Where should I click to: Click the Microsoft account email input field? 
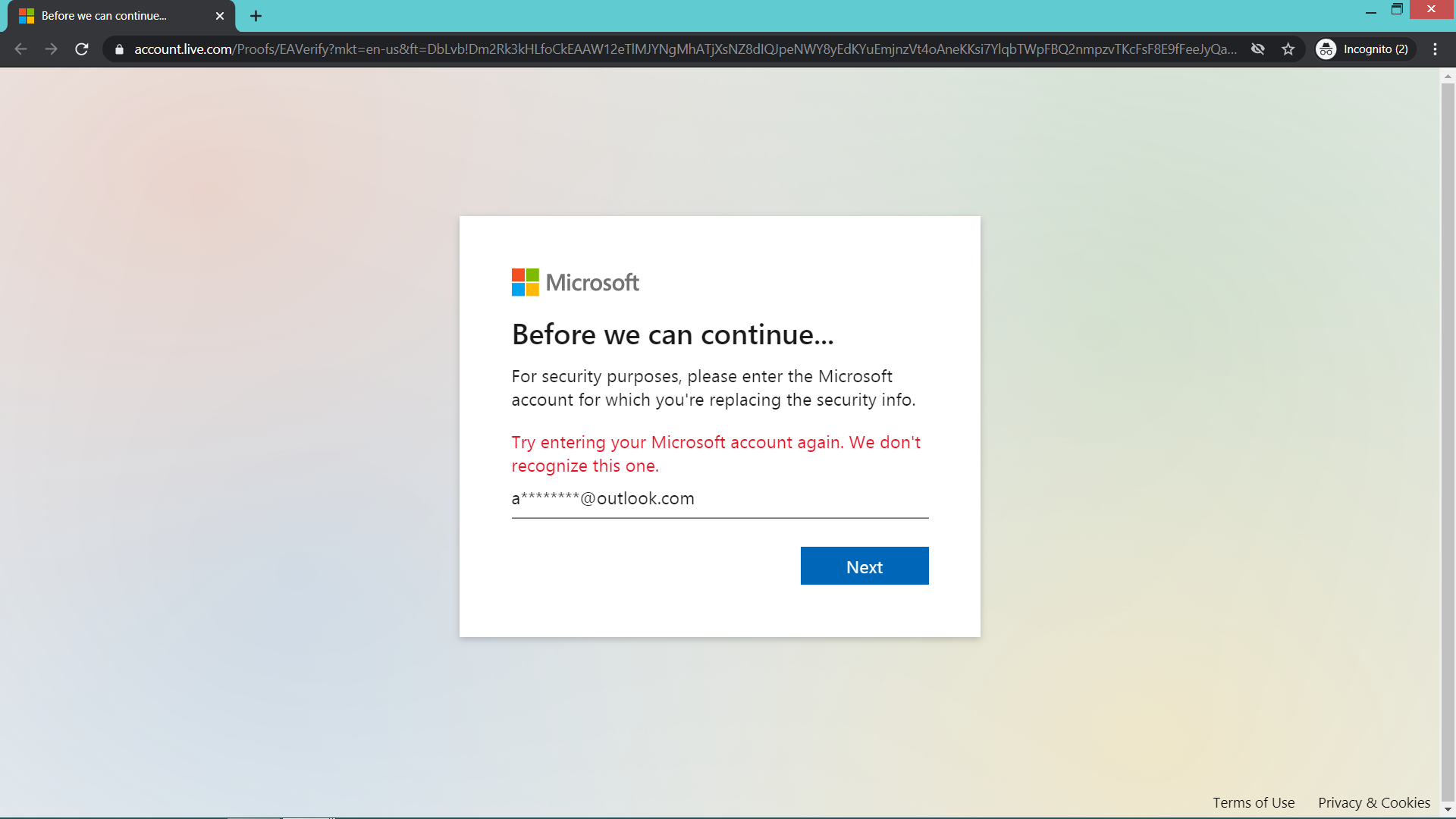click(720, 499)
